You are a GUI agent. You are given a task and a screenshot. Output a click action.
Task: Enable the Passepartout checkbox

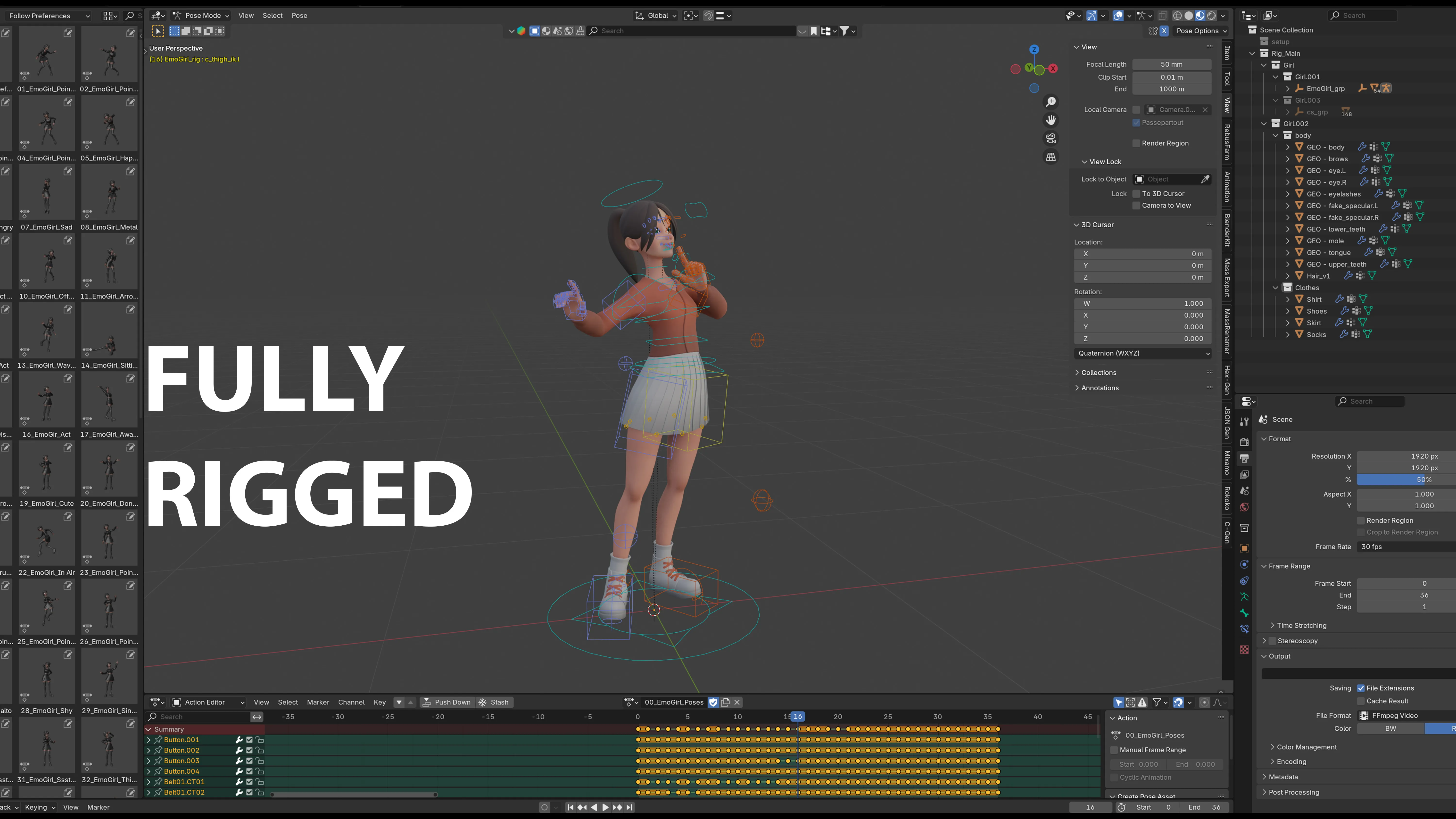(x=1136, y=123)
